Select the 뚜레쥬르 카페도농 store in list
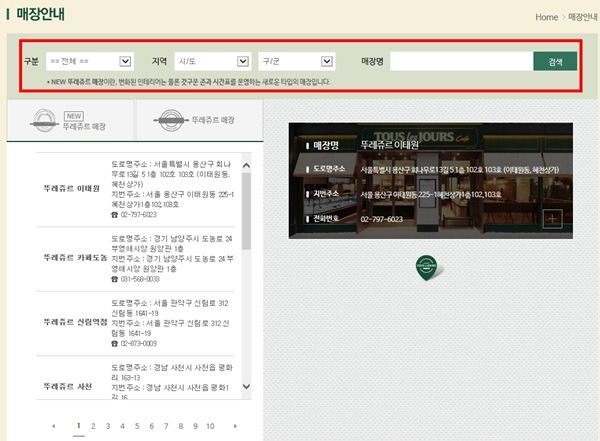Image resolution: width=600 pixels, height=441 pixels. [75, 258]
